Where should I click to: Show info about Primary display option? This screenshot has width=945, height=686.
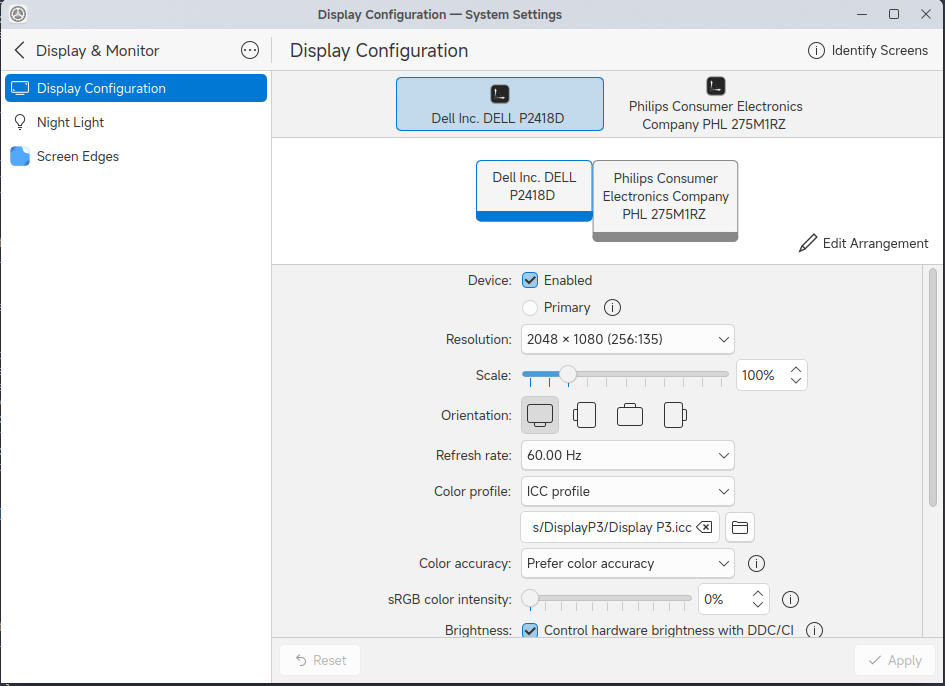click(612, 308)
